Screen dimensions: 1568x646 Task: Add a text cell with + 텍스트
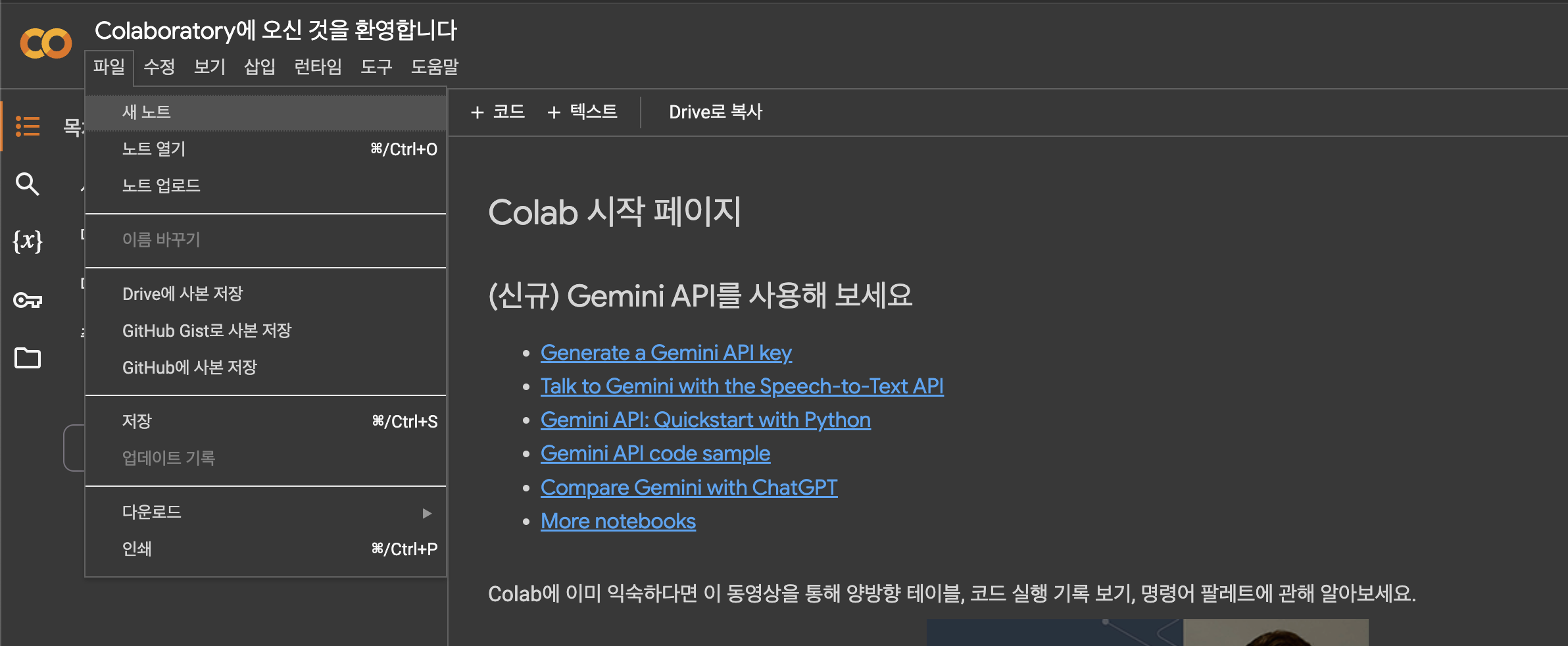tap(582, 112)
